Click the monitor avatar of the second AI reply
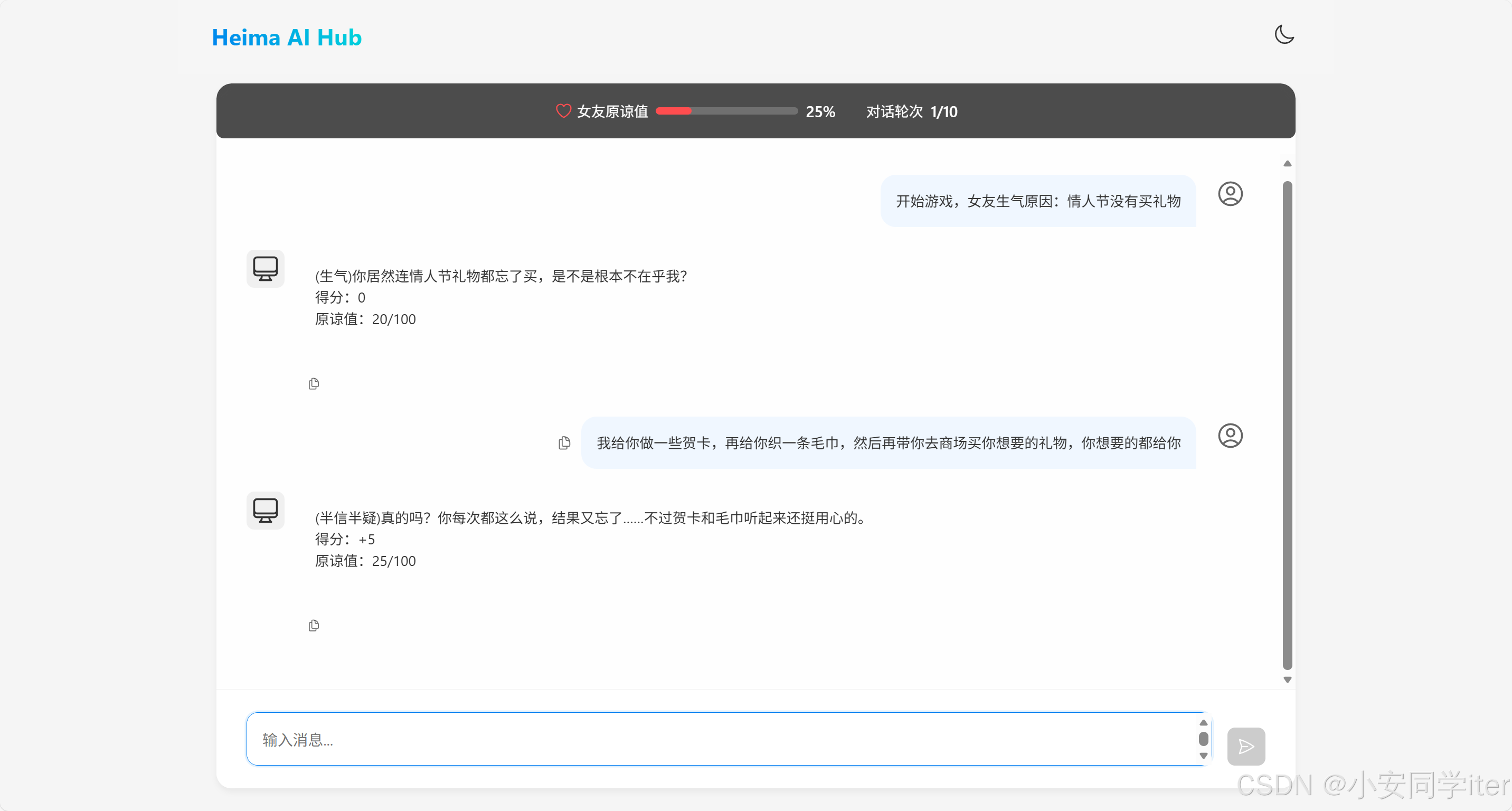Screen dimensions: 1512x811 point(266,510)
